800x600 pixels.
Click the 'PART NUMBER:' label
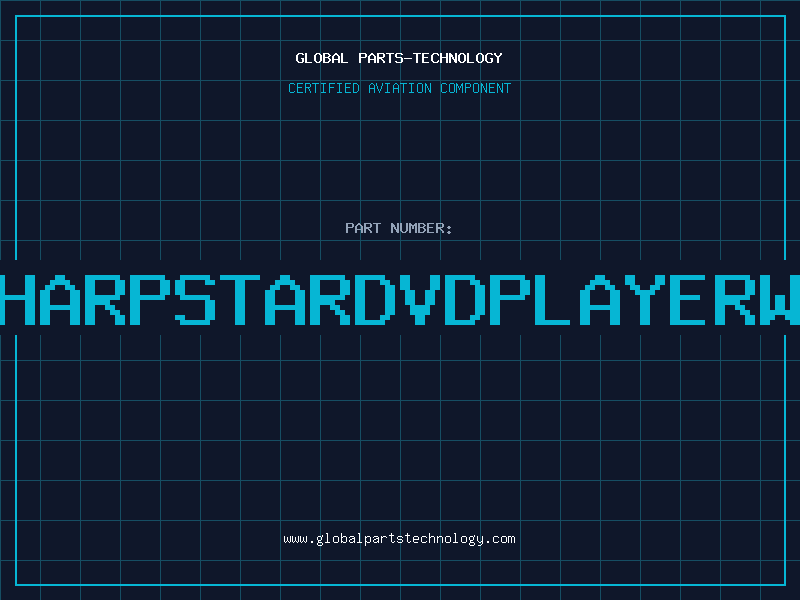coord(399,228)
